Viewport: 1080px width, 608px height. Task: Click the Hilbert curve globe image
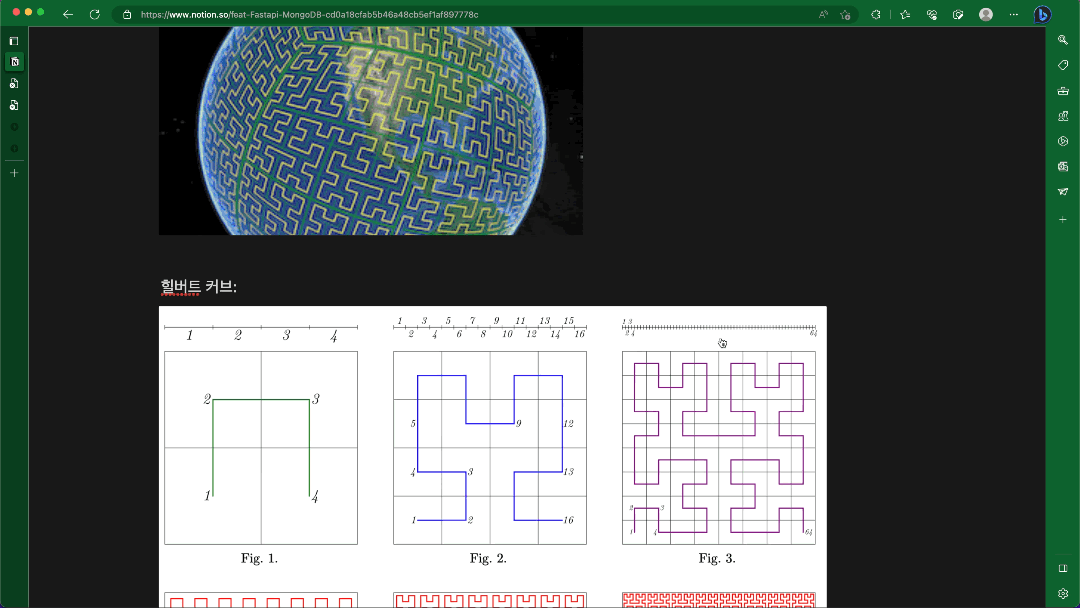371,131
